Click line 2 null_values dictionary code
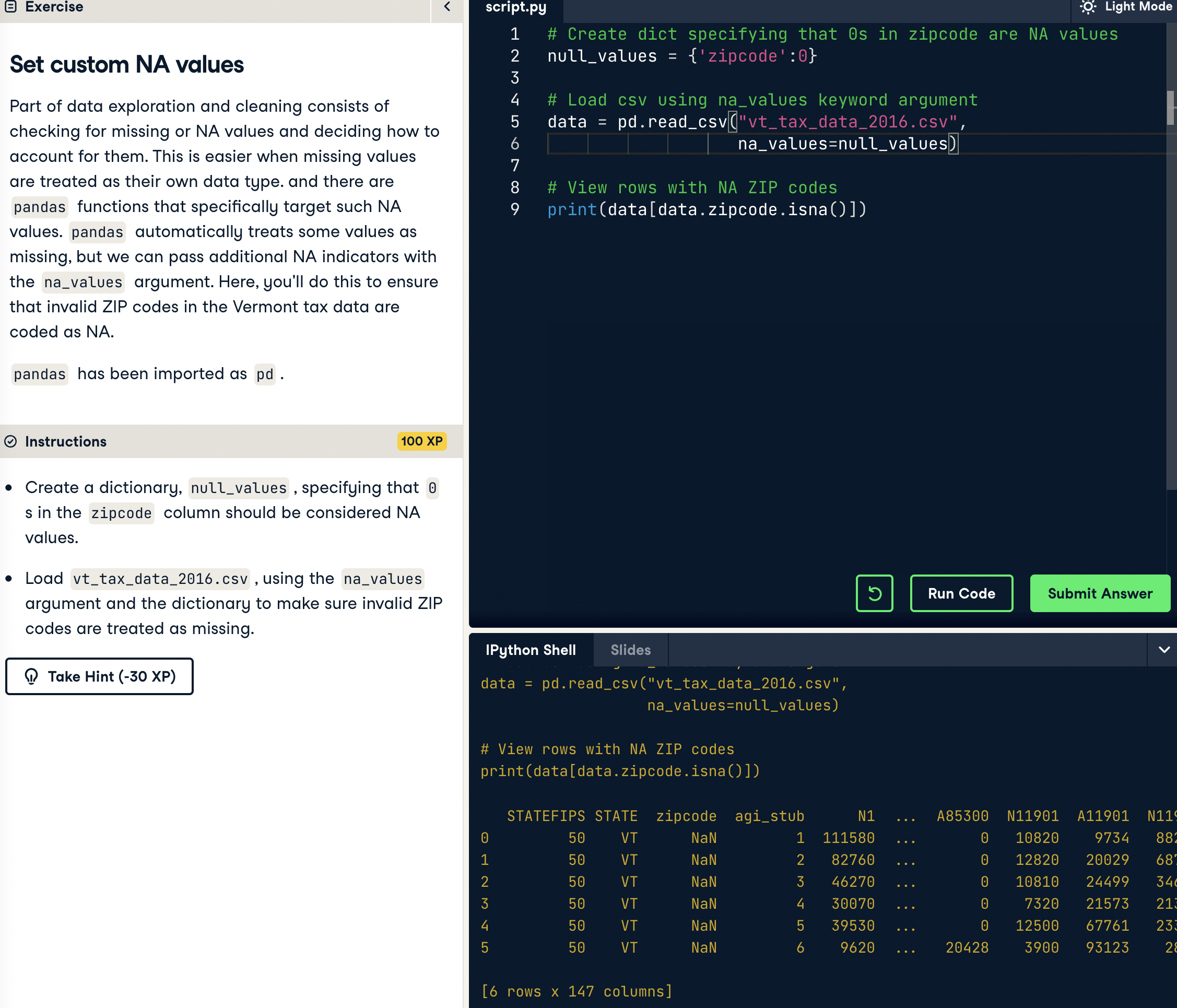The width and height of the screenshot is (1177, 1008). 681,56
